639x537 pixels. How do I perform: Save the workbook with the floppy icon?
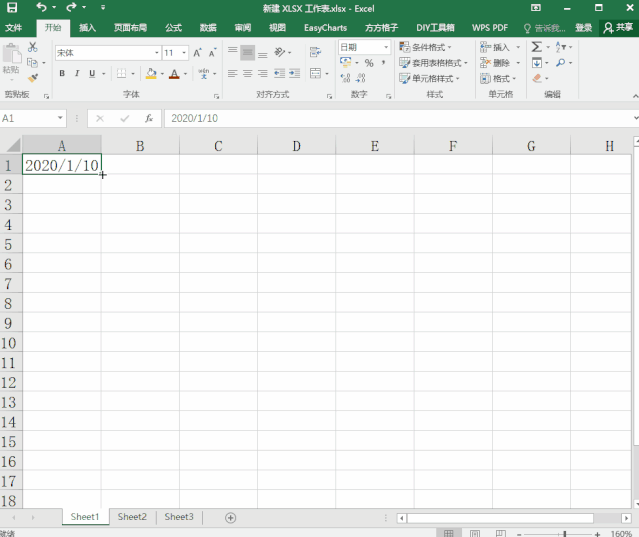click(x=12, y=7)
